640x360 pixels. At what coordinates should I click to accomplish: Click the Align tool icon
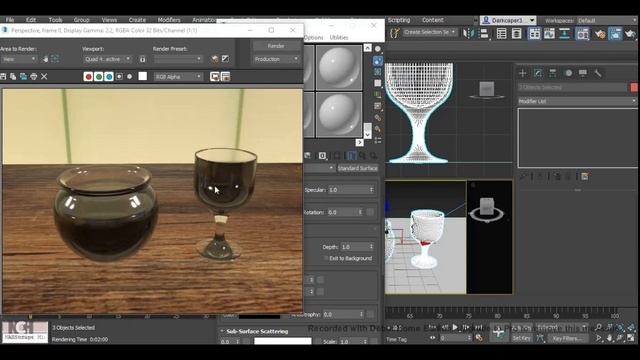[x=484, y=33]
